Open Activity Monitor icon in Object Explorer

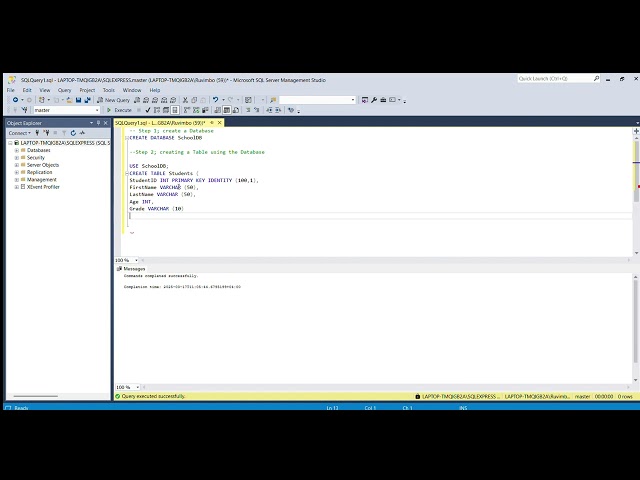tap(82, 133)
